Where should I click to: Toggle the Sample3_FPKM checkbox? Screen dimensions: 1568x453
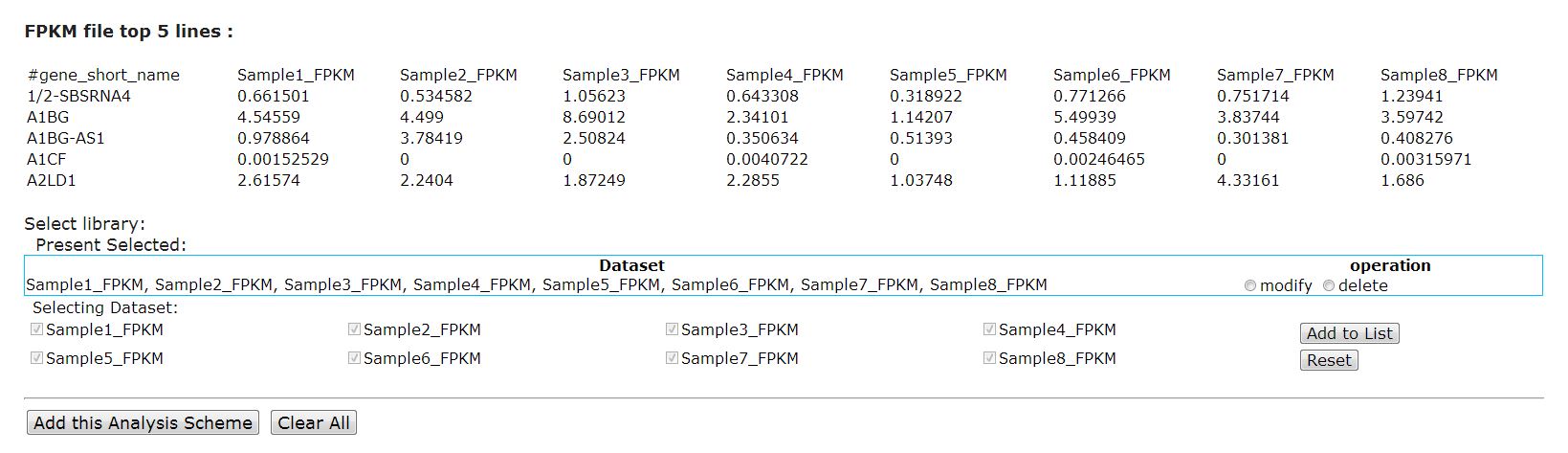point(673,329)
